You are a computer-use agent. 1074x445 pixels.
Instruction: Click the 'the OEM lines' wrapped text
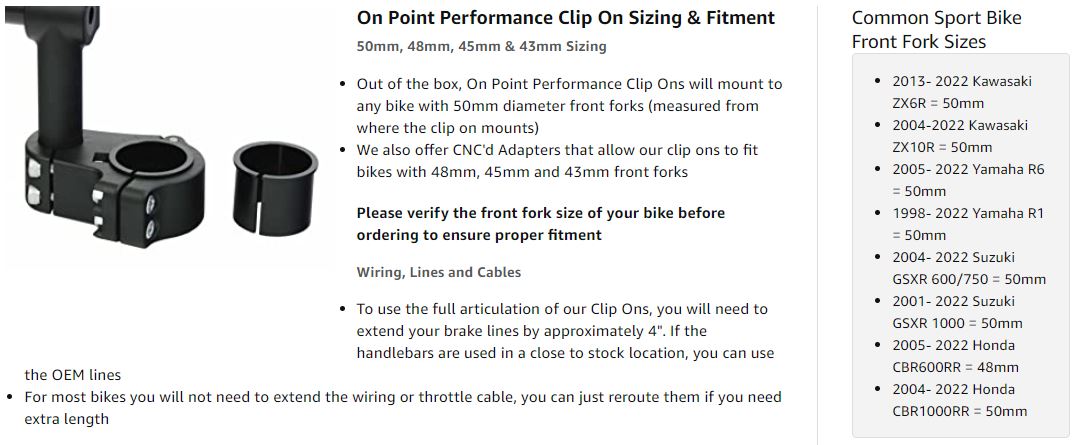73,375
